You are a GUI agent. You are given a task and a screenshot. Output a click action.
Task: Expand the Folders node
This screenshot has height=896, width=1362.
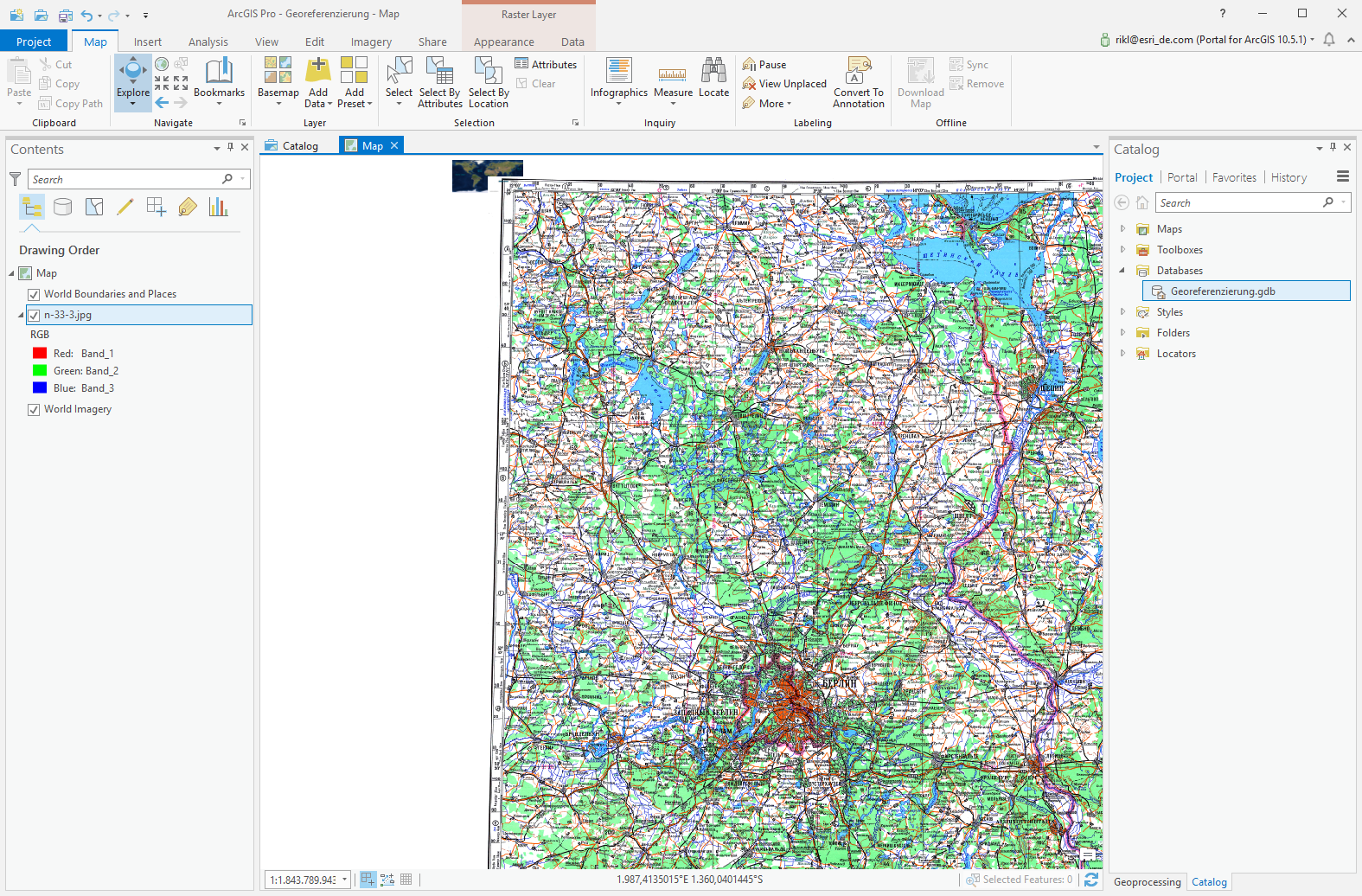click(1122, 333)
